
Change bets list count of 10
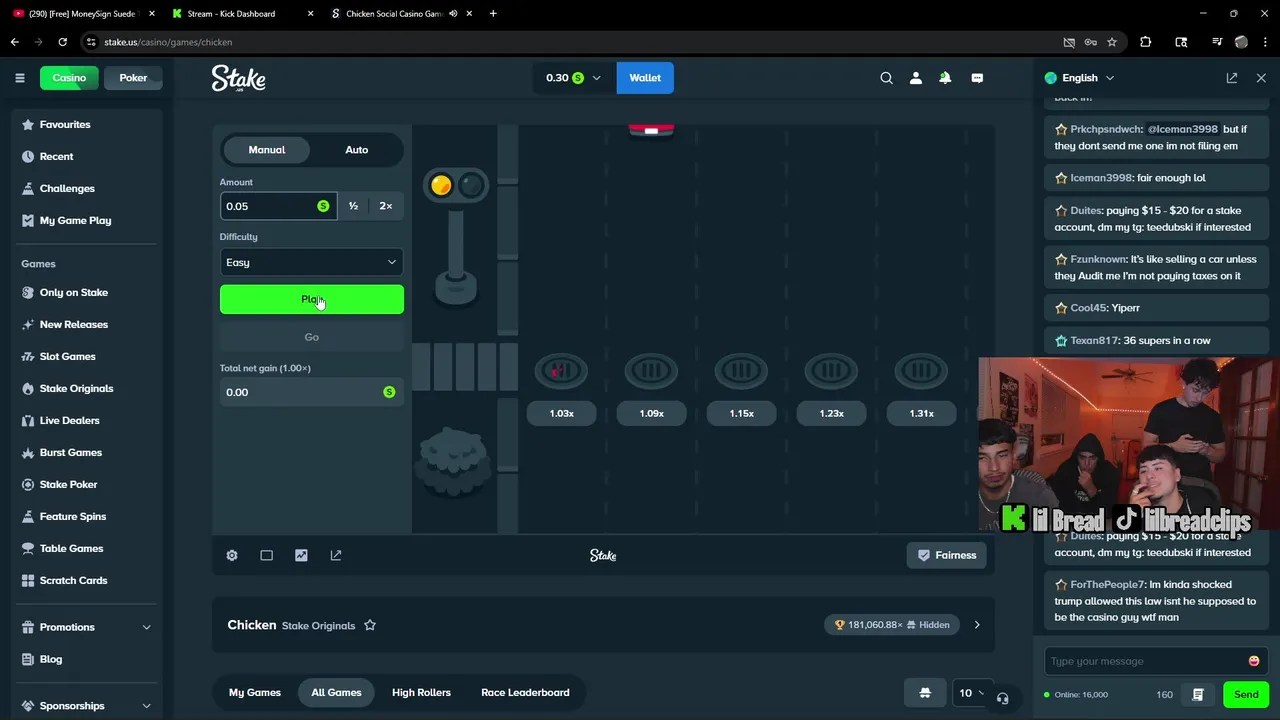[971, 692]
